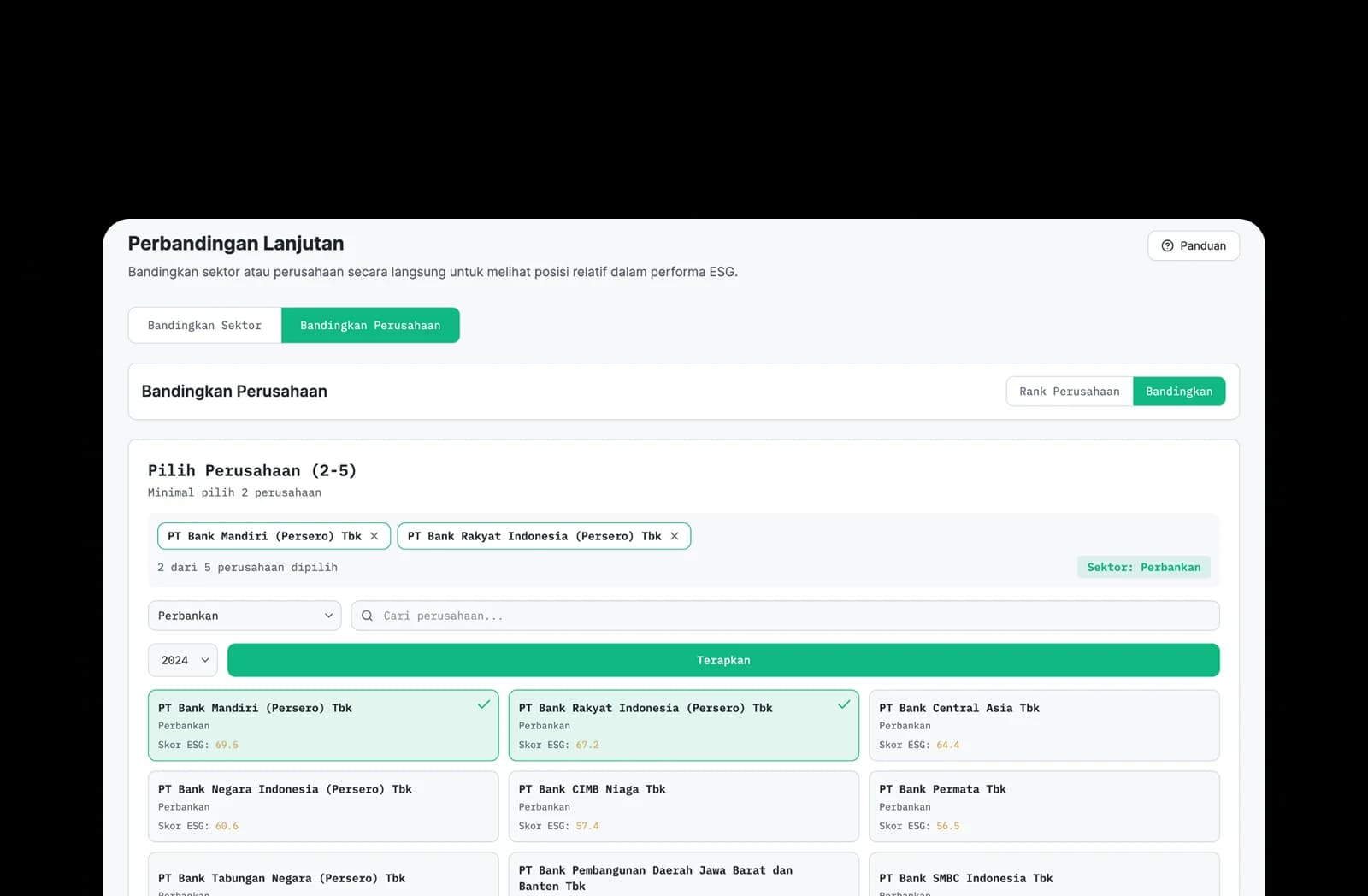Click the checkmark on PT Bank Mandiri card
The image size is (1368, 896).
(484, 704)
